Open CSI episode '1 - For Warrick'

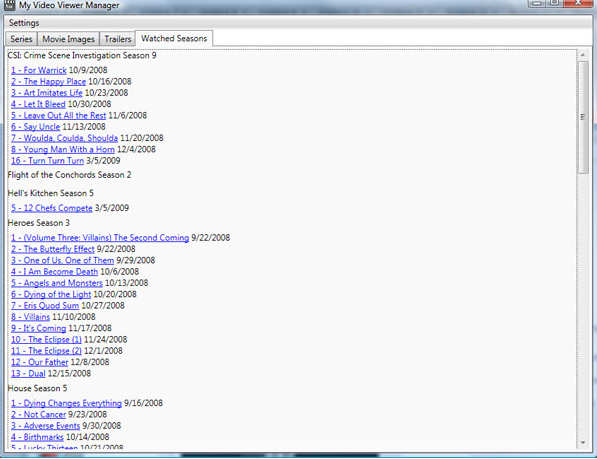tap(38, 70)
